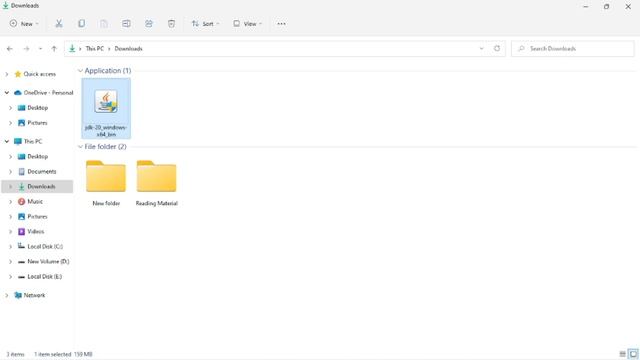Select the jdk-20 windows installer file

tap(106, 109)
